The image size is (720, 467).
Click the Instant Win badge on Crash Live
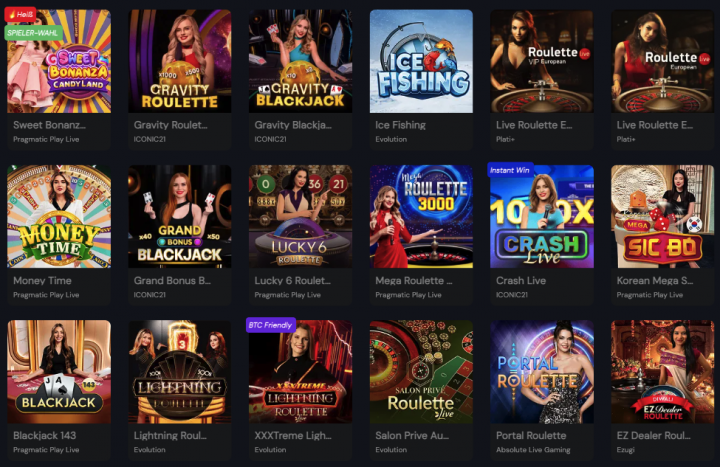coord(510,170)
